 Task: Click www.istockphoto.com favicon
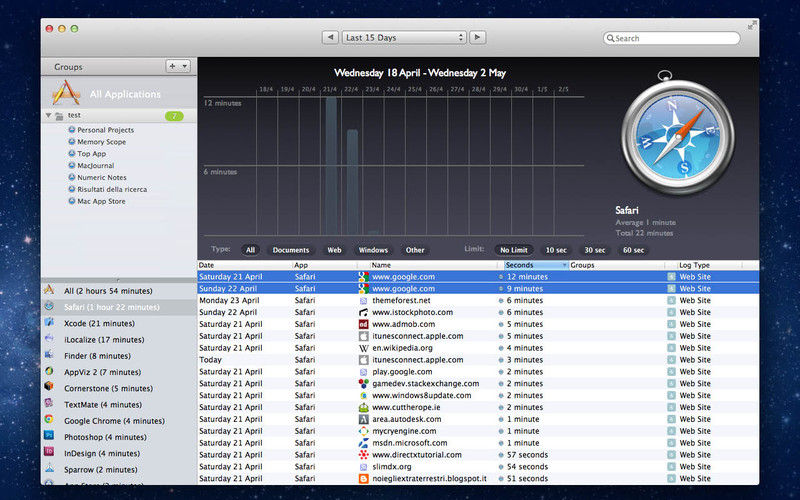[x=363, y=312]
